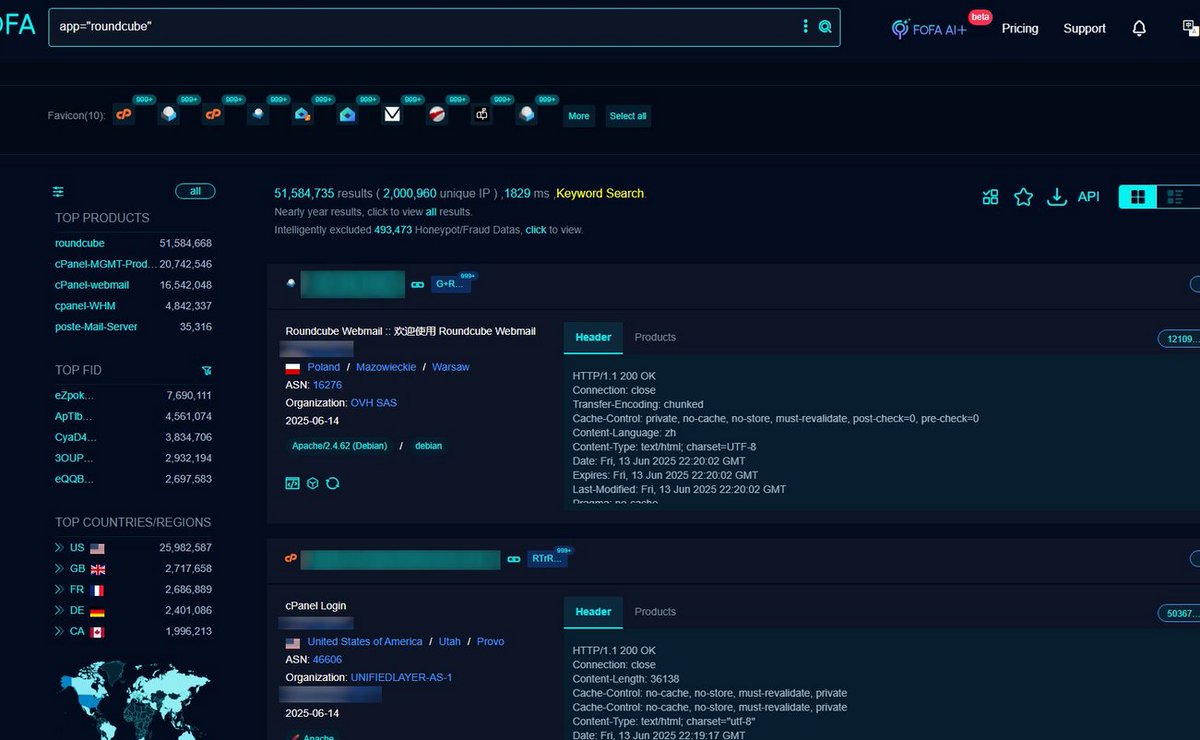Switch to list view layout
This screenshot has height=740, width=1200.
click(1176, 197)
